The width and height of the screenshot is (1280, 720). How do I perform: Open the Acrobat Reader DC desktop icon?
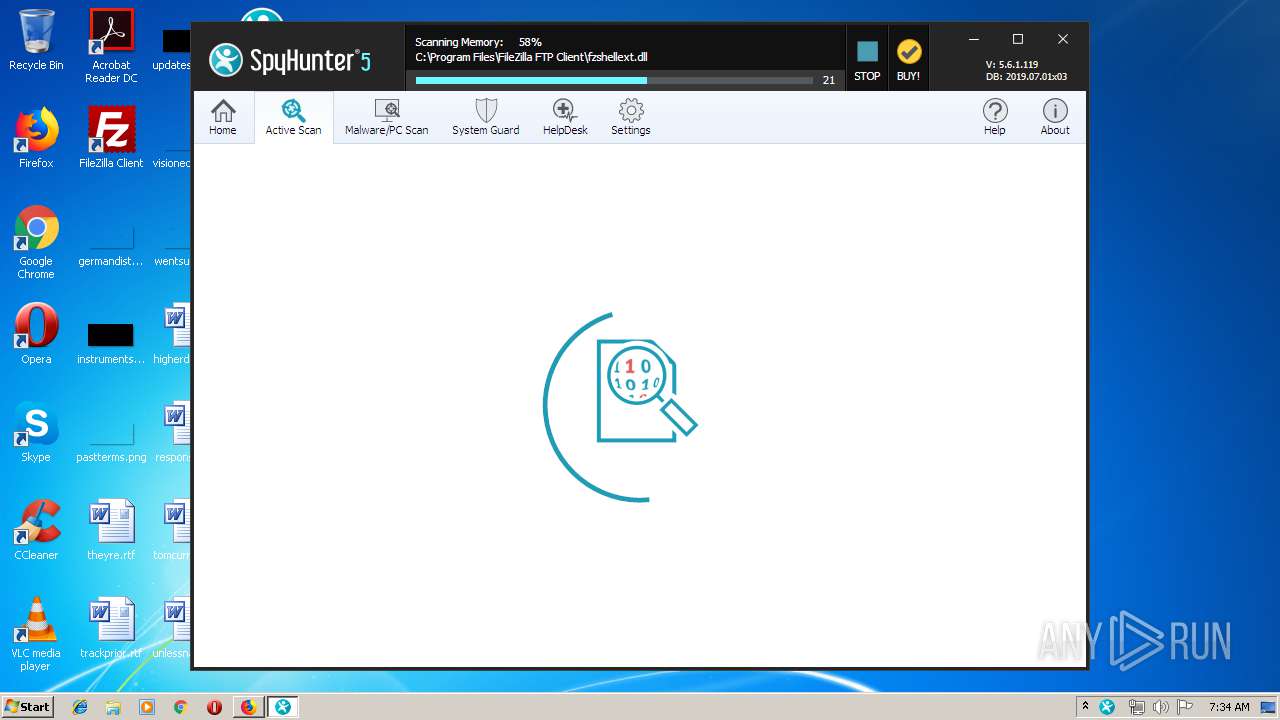pyautogui.click(x=111, y=46)
